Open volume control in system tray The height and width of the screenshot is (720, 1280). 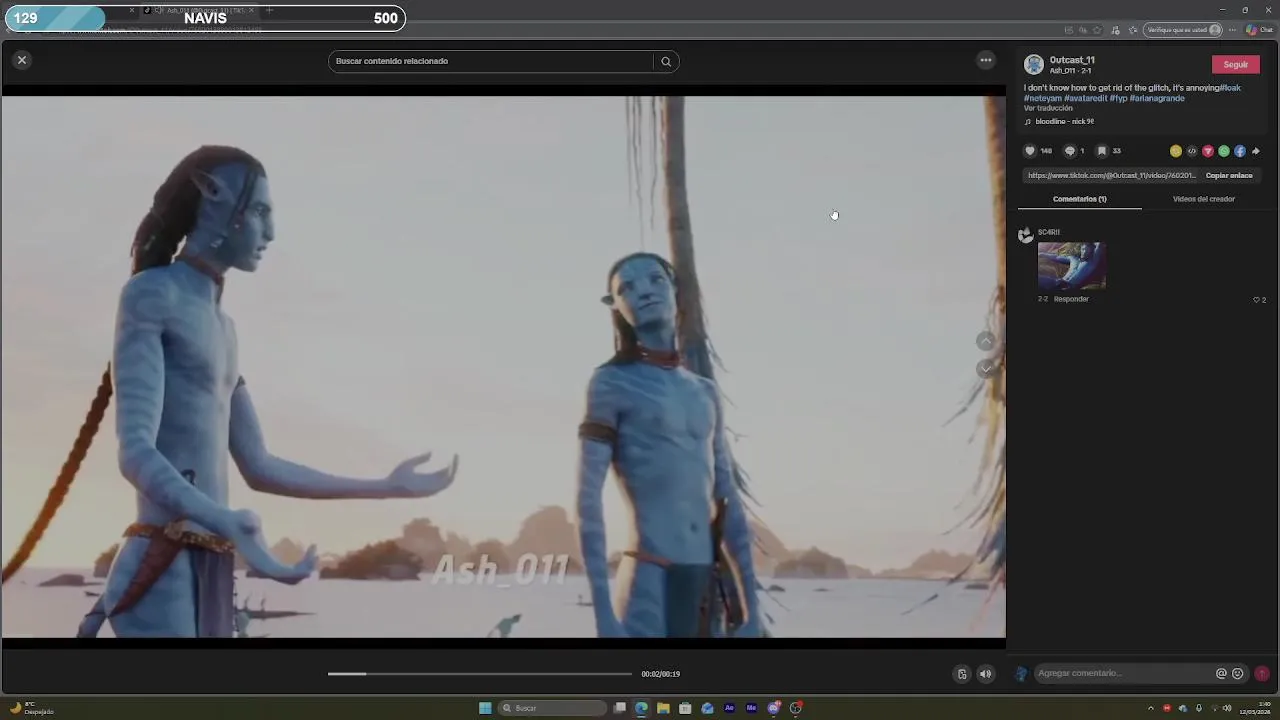(x=1227, y=708)
